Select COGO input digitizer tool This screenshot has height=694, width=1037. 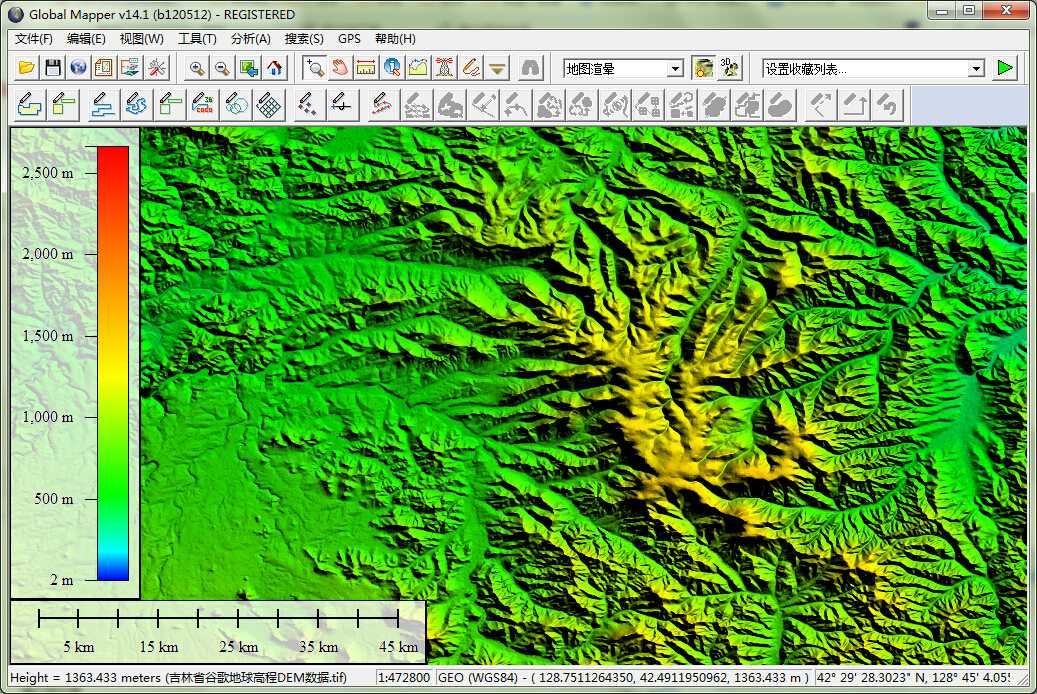[x=204, y=105]
